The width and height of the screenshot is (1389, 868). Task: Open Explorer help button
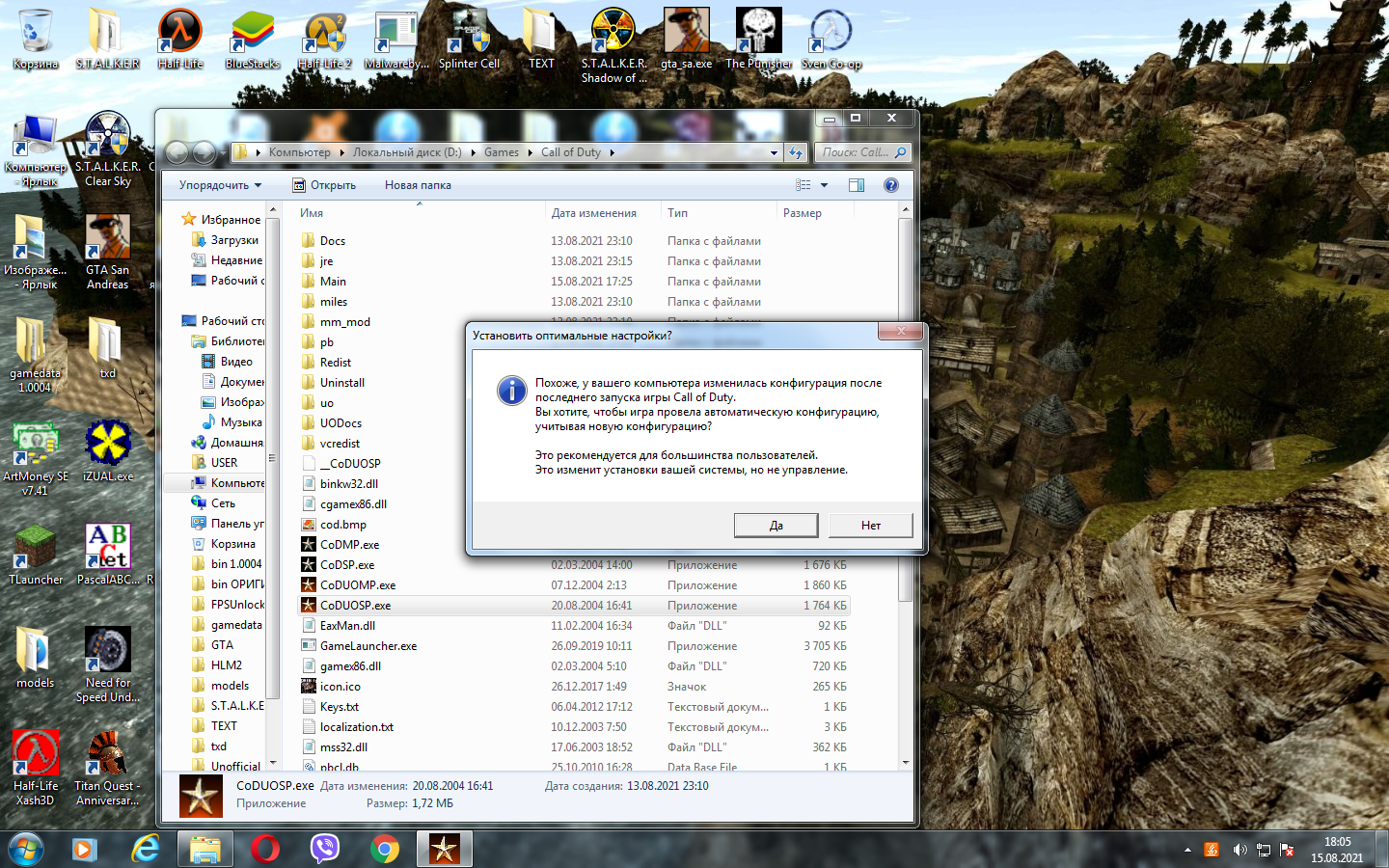coord(891,185)
